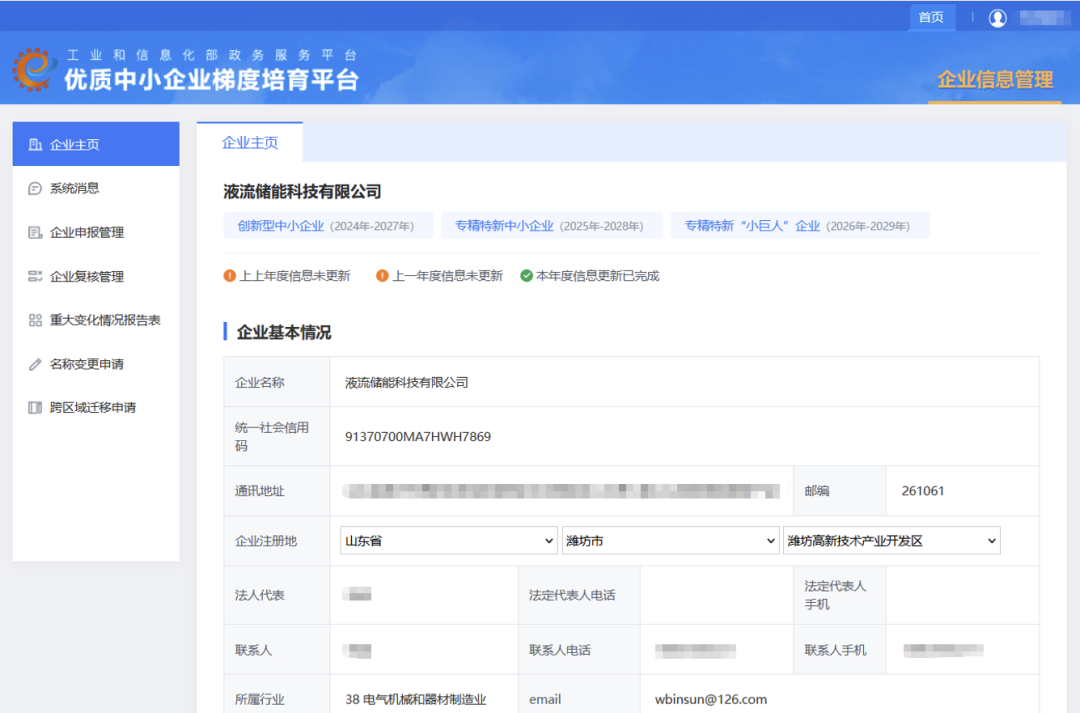Click the 专精特新"小巨人"企业 tag

[x=800, y=226]
